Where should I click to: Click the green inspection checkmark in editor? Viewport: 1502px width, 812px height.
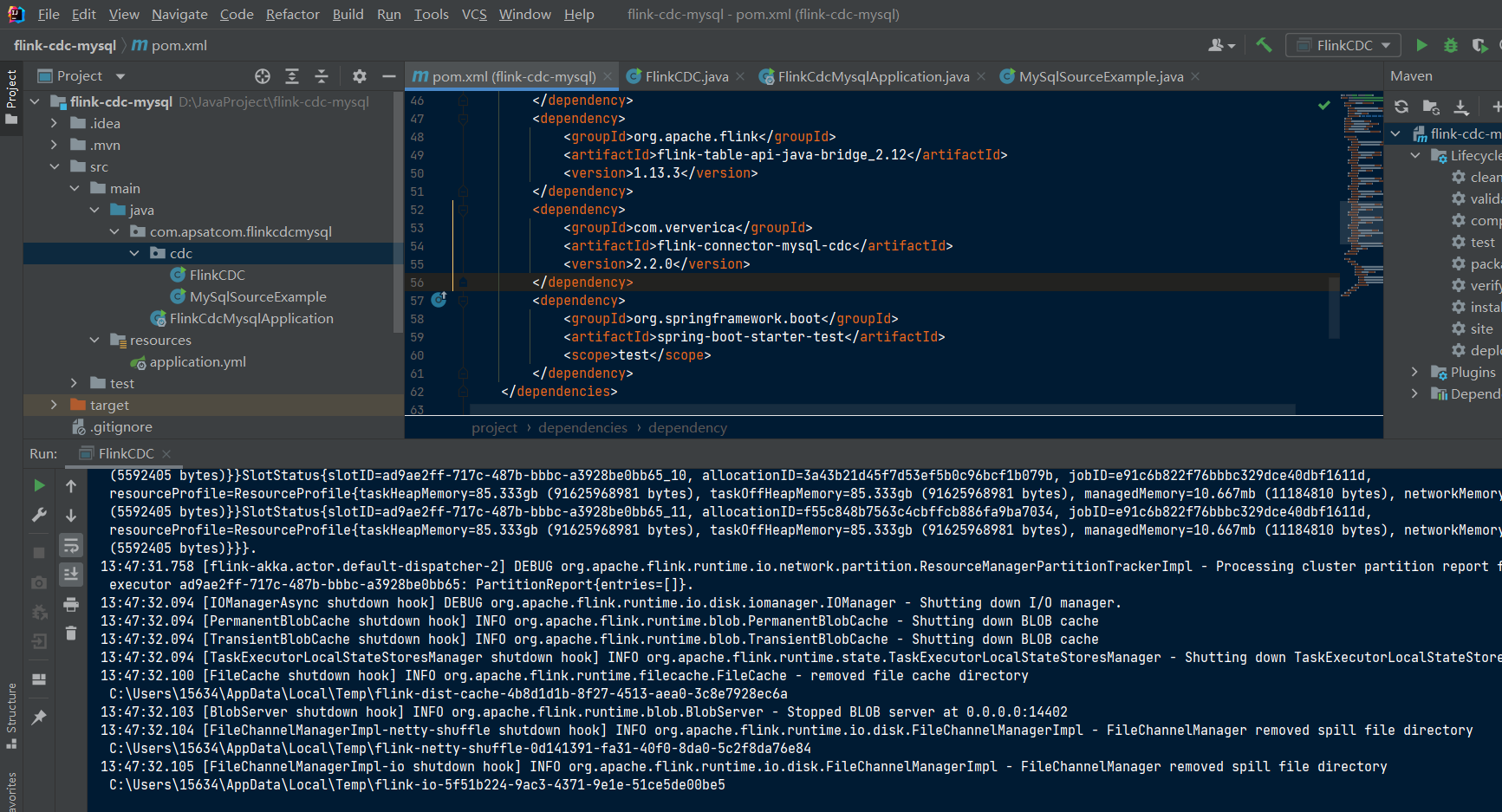(1323, 105)
